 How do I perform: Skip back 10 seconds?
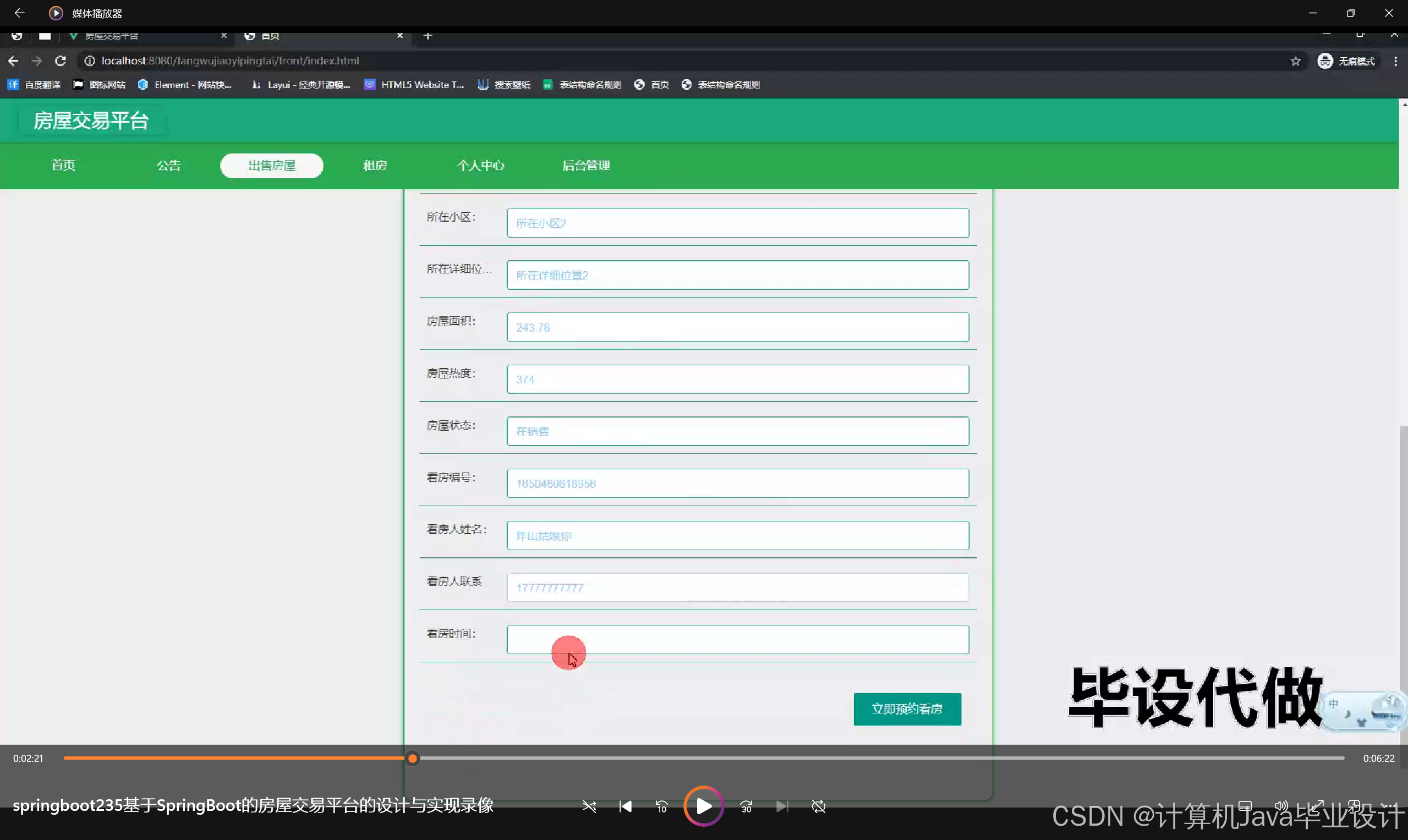pyautogui.click(x=661, y=806)
